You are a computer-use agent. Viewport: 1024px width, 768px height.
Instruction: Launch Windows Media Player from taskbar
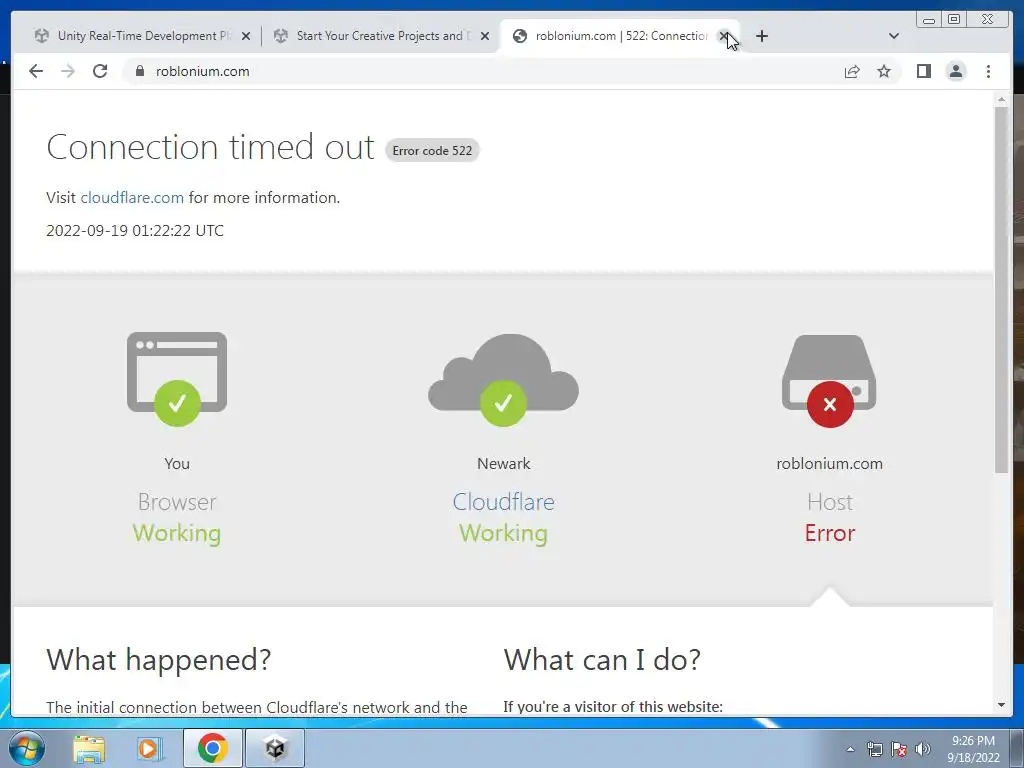(x=150, y=748)
